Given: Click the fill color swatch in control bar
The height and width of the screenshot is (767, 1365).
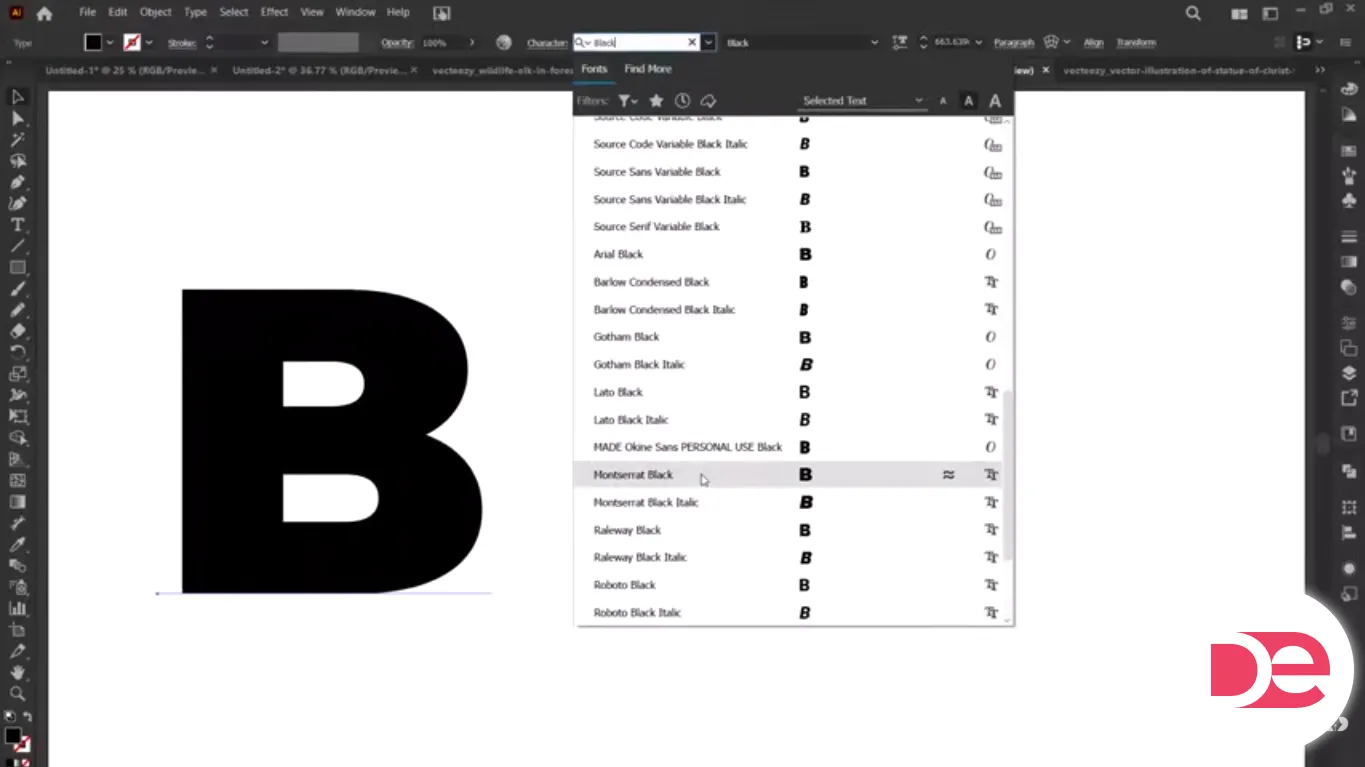Looking at the screenshot, I should coord(93,43).
